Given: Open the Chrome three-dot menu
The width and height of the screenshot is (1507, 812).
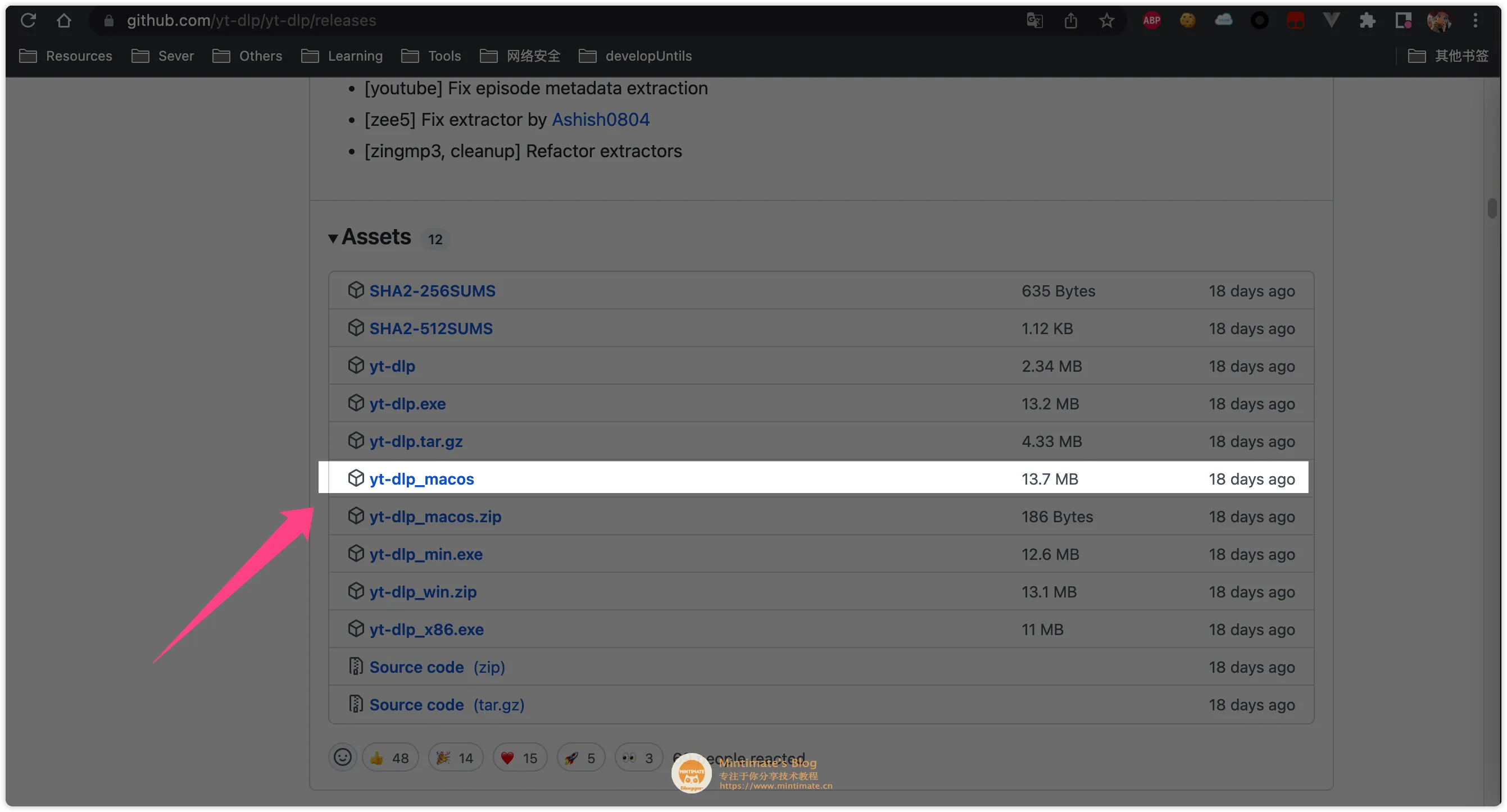Looking at the screenshot, I should coord(1476,20).
